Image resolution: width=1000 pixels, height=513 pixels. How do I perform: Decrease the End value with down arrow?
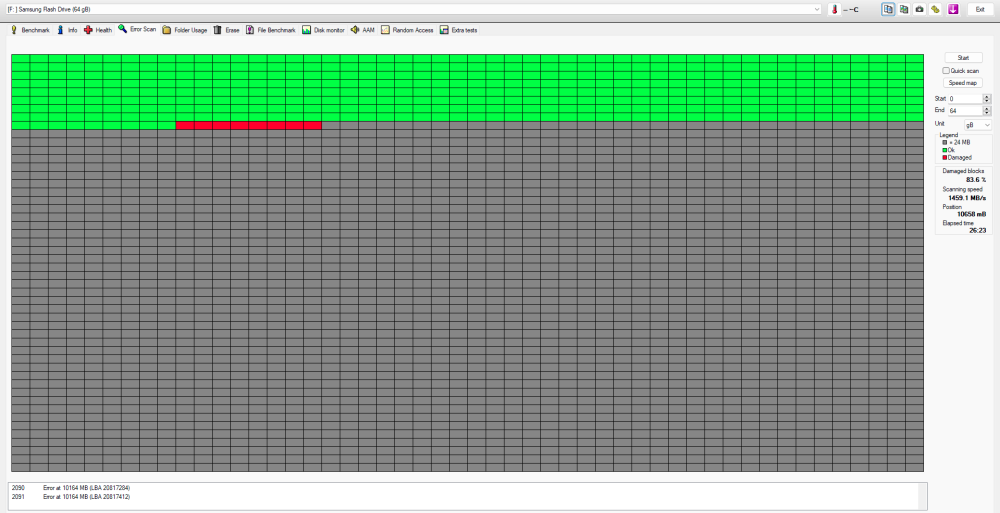coord(987,114)
